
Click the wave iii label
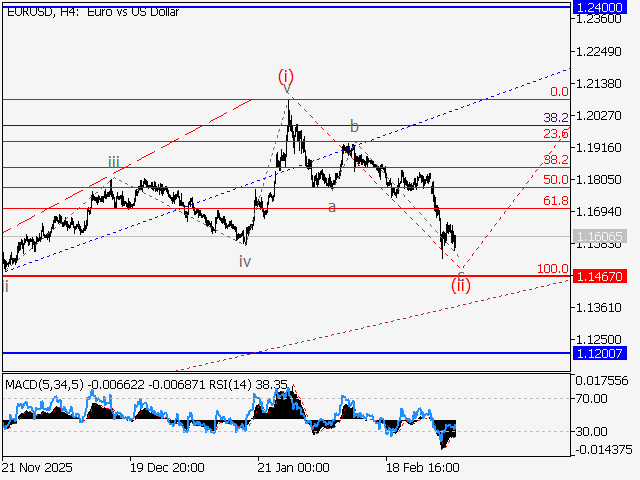click(114, 162)
